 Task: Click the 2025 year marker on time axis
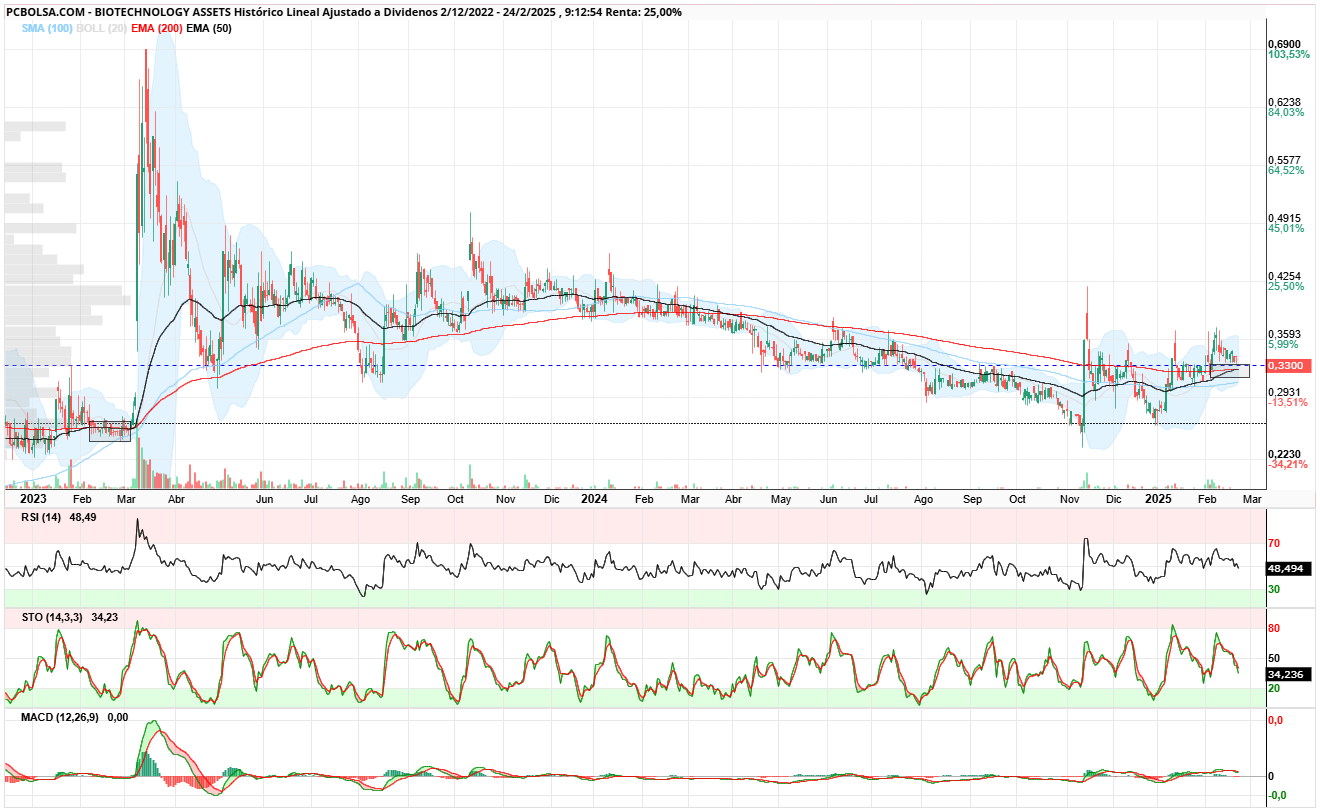1159,498
